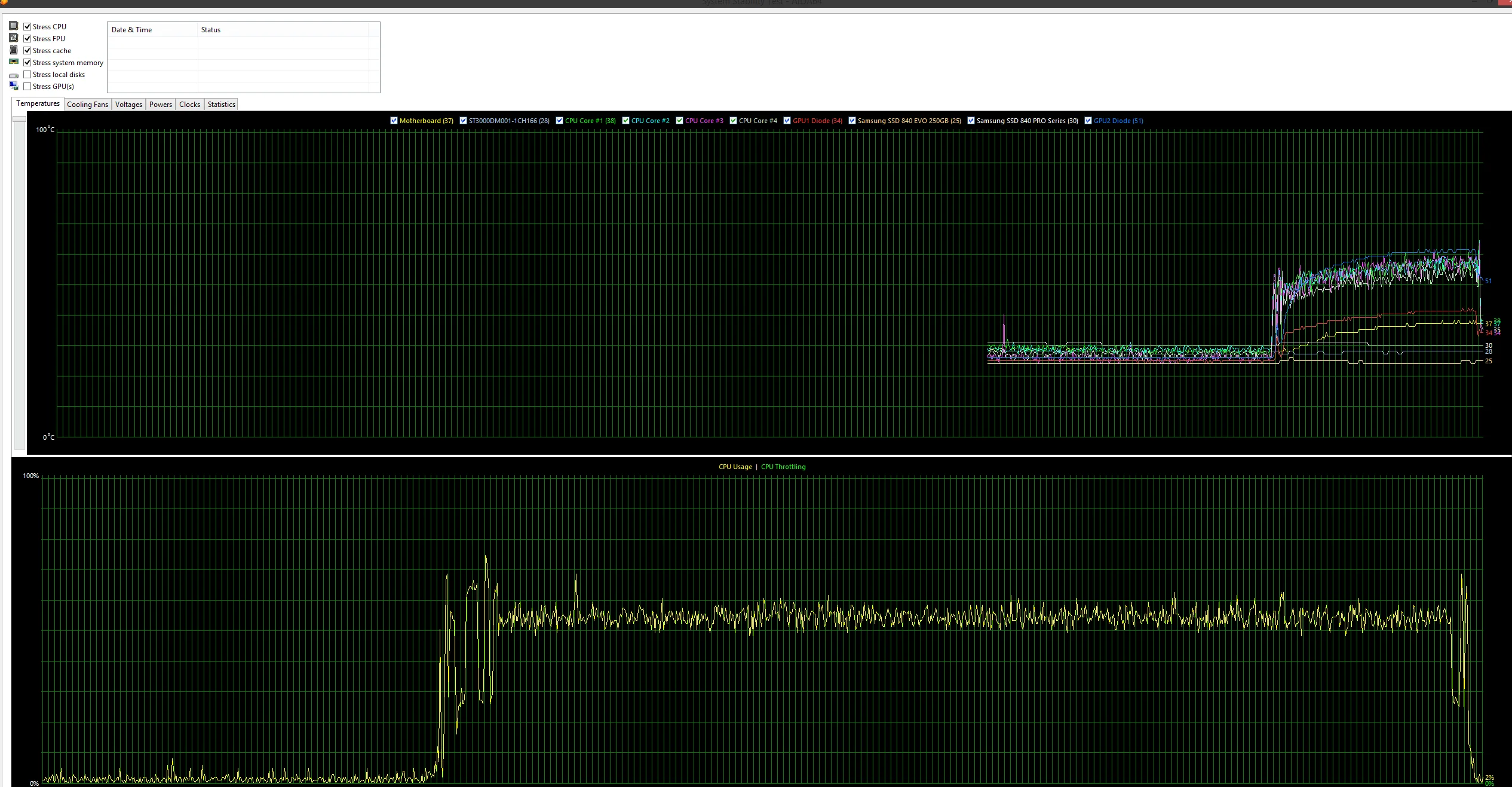Image resolution: width=1512 pixels, height=787 pixels.
Task: Open the Clocks tab
Action: point(189,104)
